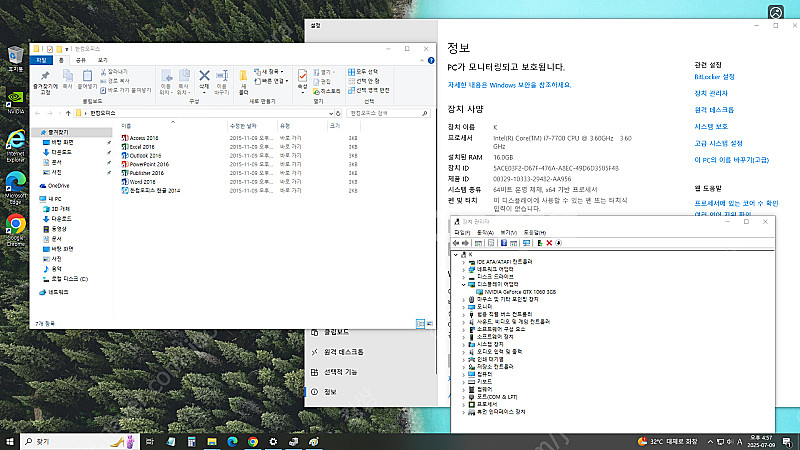Image resolution: width=800 pixels, height=450 pixels.
Task: Select PowerPoint 2016 shortcut in file list
Action: click(x=145, y=164)
